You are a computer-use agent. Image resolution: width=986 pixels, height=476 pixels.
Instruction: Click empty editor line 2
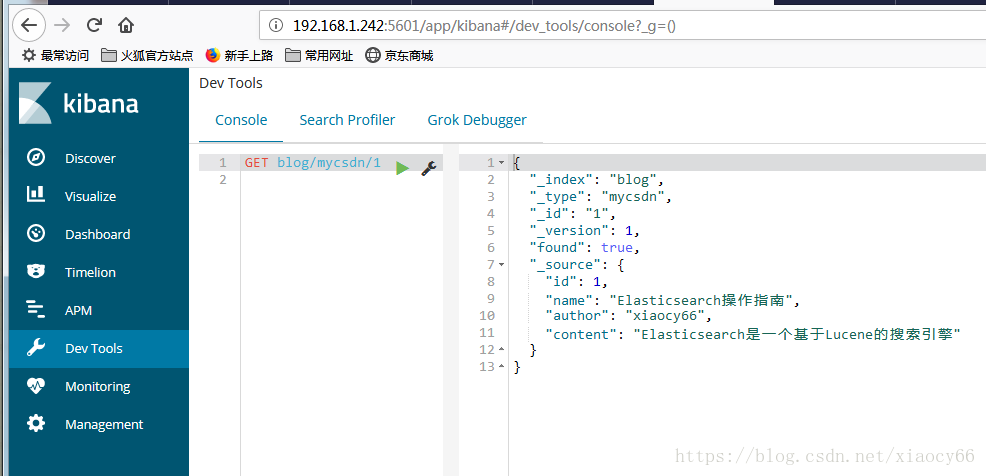(x=340, y=180)
